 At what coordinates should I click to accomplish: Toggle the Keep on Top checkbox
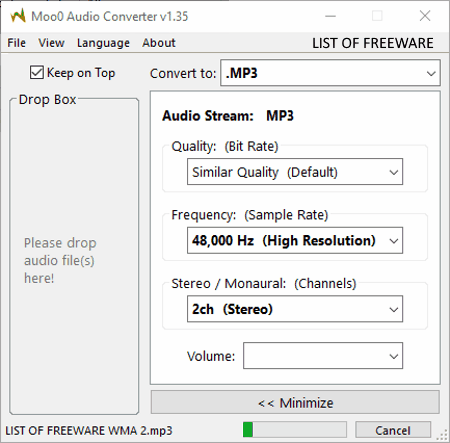(x=37, y=72)
